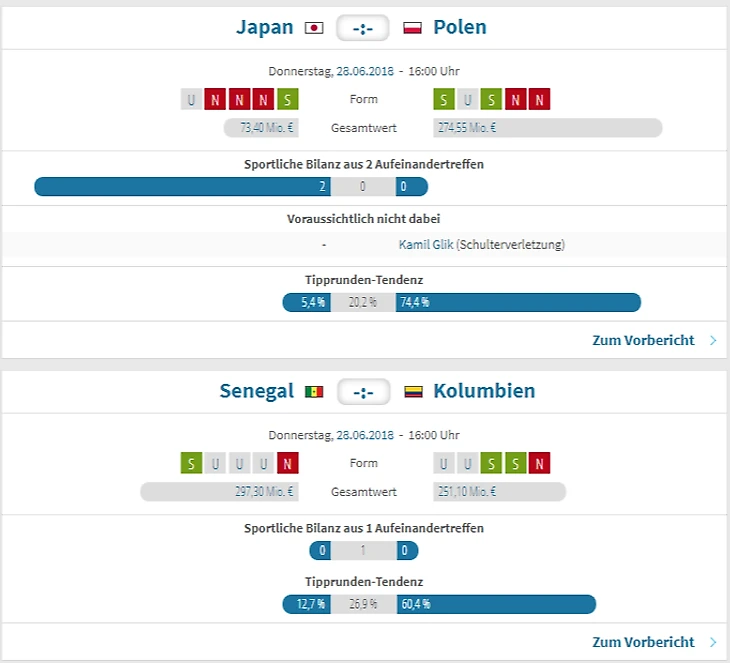Open the Kolumbien team page
This screenshot has width=730, height=663.
point(484,390)
